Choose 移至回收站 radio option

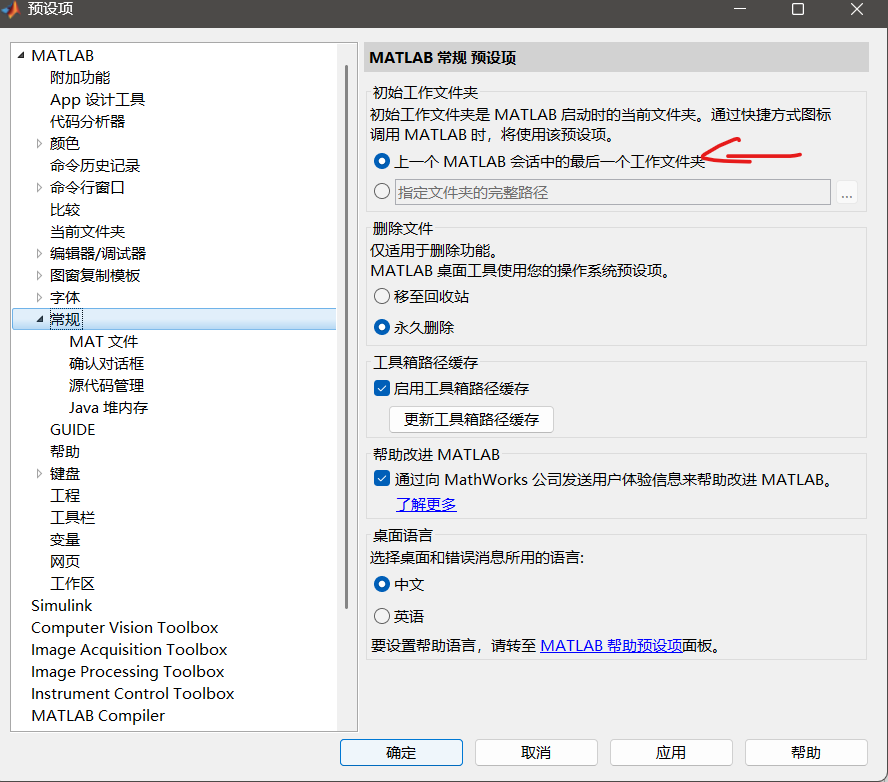point(382,296)
